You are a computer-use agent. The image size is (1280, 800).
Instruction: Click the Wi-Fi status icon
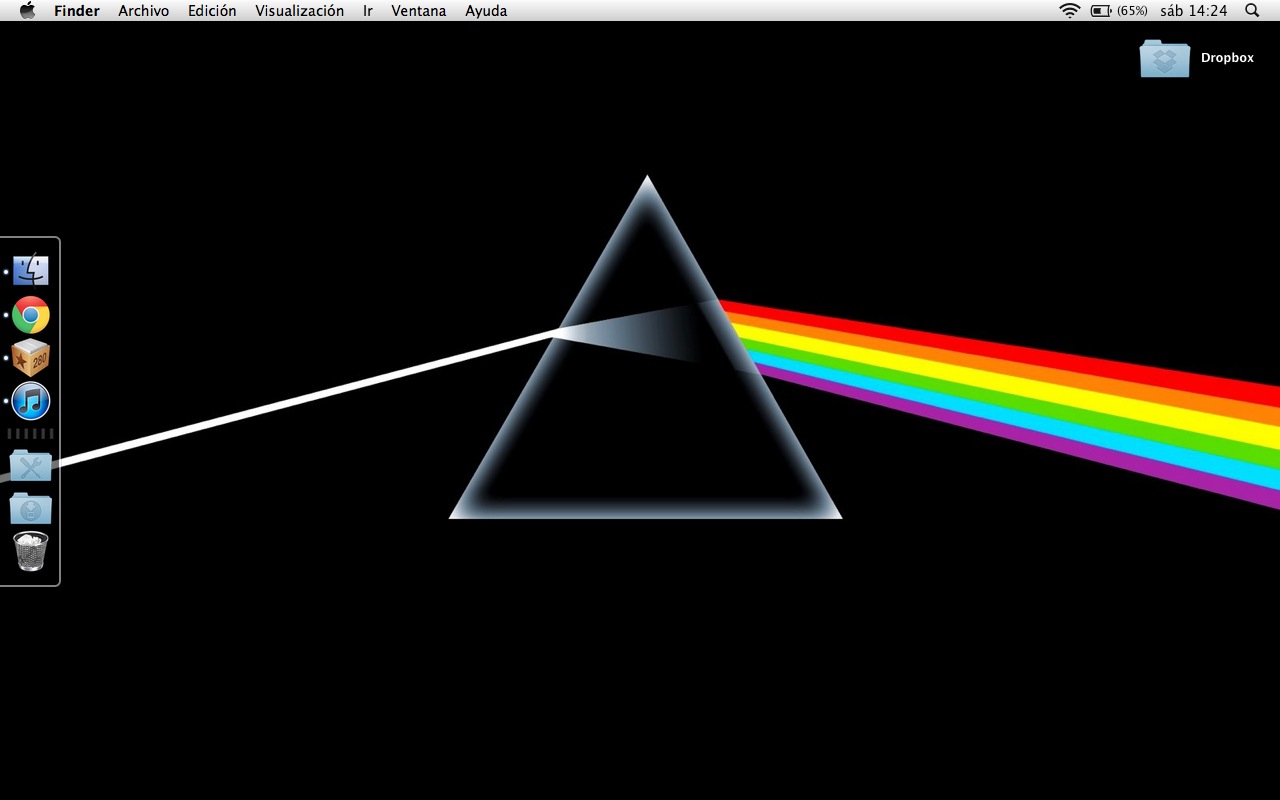point(1070,11)
